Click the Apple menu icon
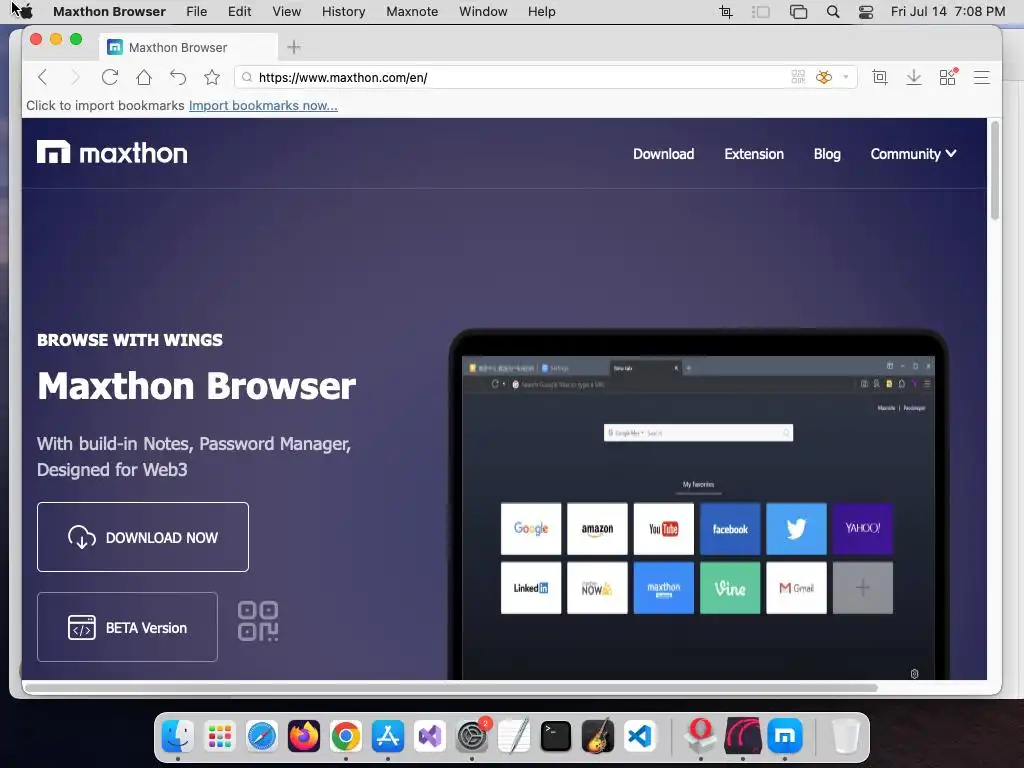This screenshot has height=768, width=1024. (x=26, y=12)
